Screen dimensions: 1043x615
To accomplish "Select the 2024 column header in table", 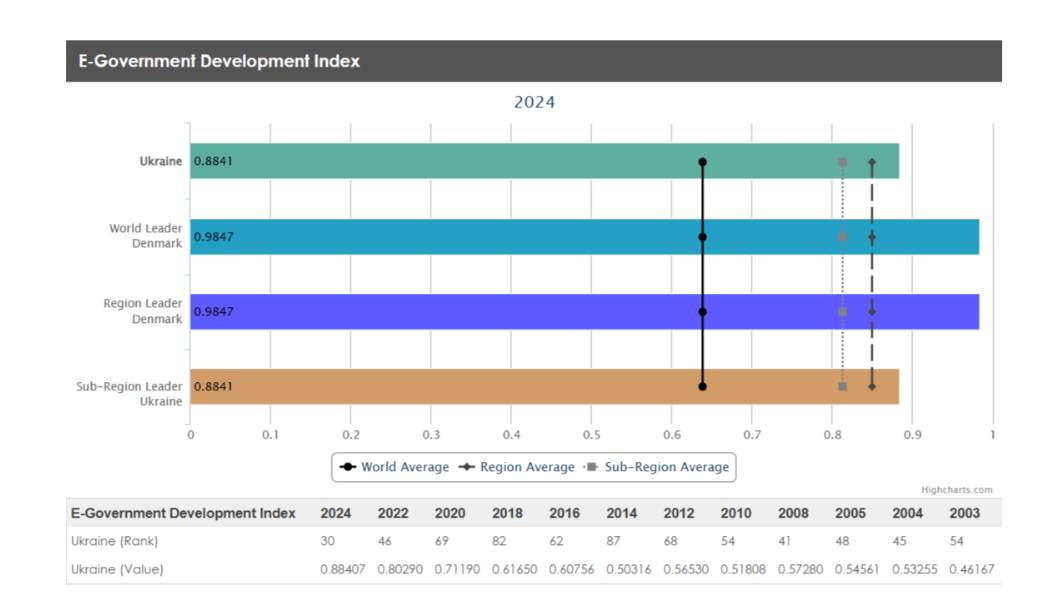I will click(x=335, y=513).
